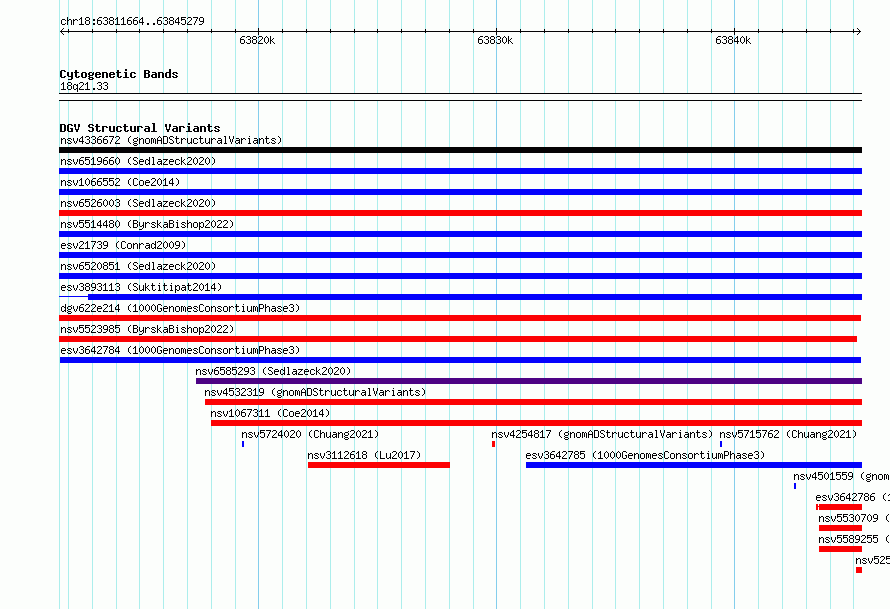Select the red esv3642786 variant bar
This screenshot has width=890, height=609.
point(839,507)
